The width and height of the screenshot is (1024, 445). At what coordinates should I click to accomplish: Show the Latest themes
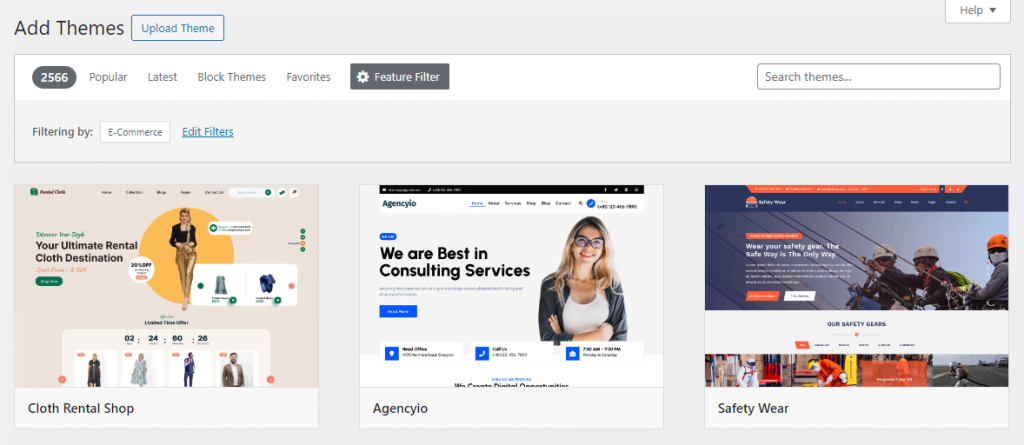[162, 77]
